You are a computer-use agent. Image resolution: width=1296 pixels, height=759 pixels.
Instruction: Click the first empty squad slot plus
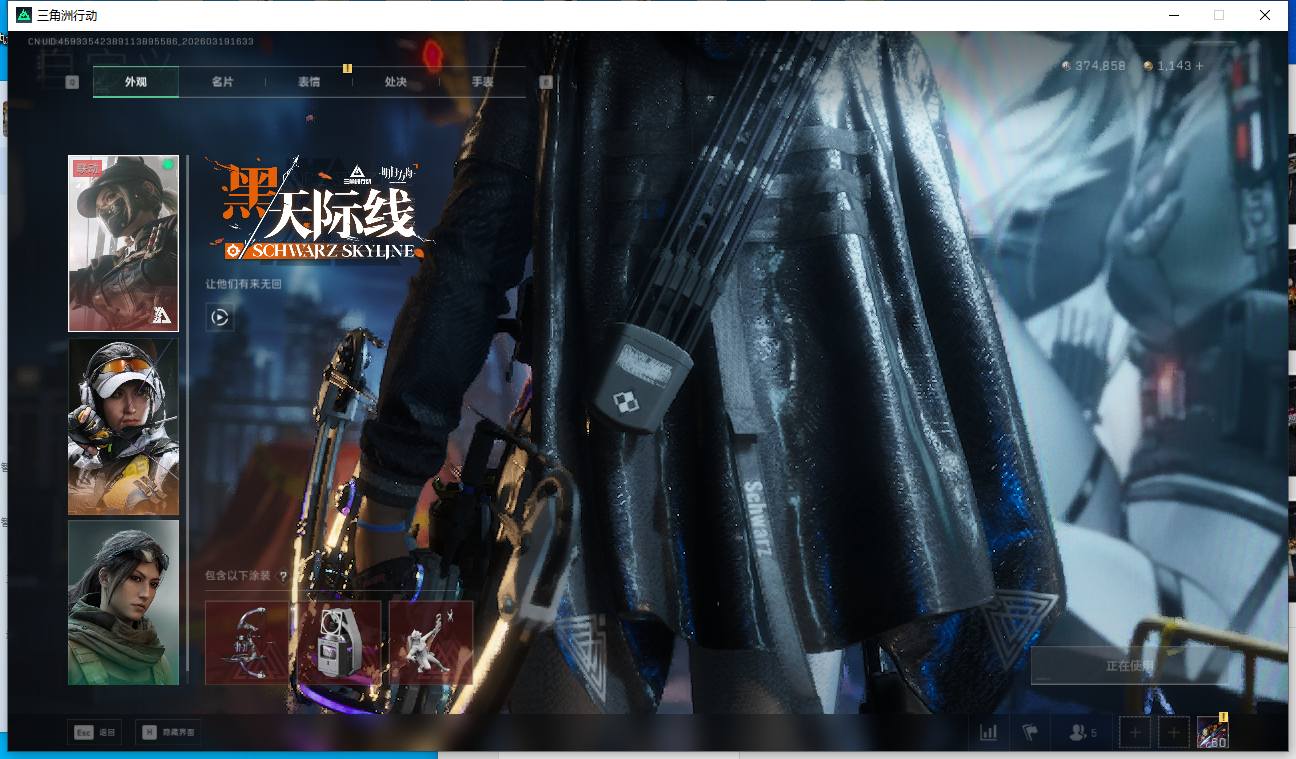pyautogui.click(x=1135, y=733)
